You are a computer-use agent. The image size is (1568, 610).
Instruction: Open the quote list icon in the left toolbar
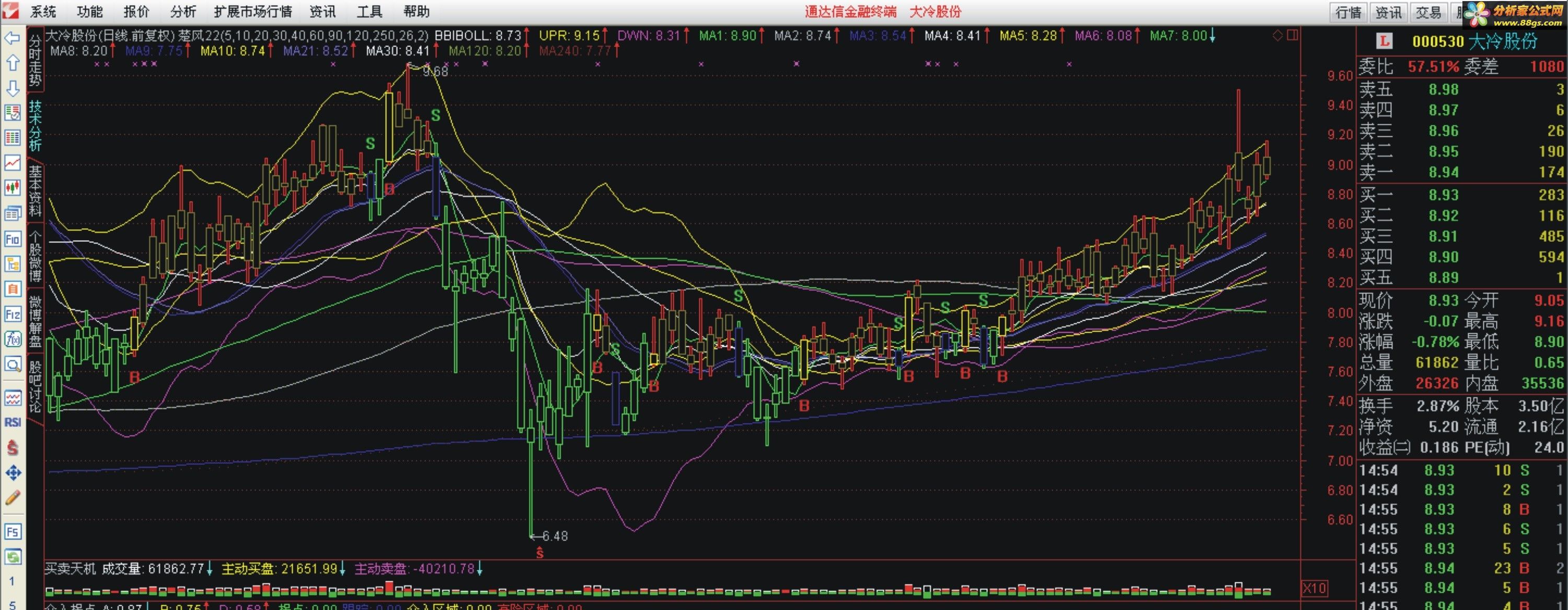click(13, 113)
